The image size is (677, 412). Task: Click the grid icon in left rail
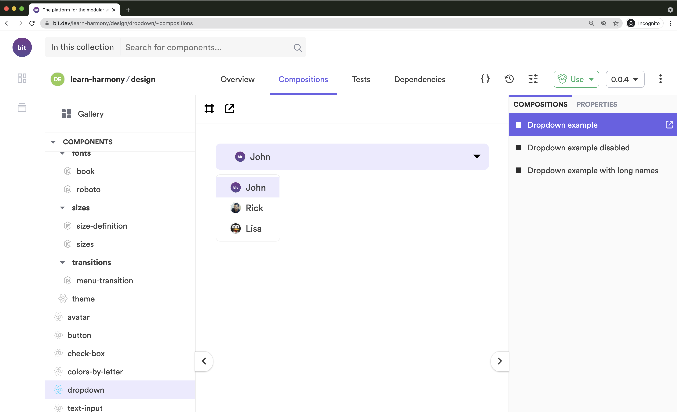[x=22, y=79]
